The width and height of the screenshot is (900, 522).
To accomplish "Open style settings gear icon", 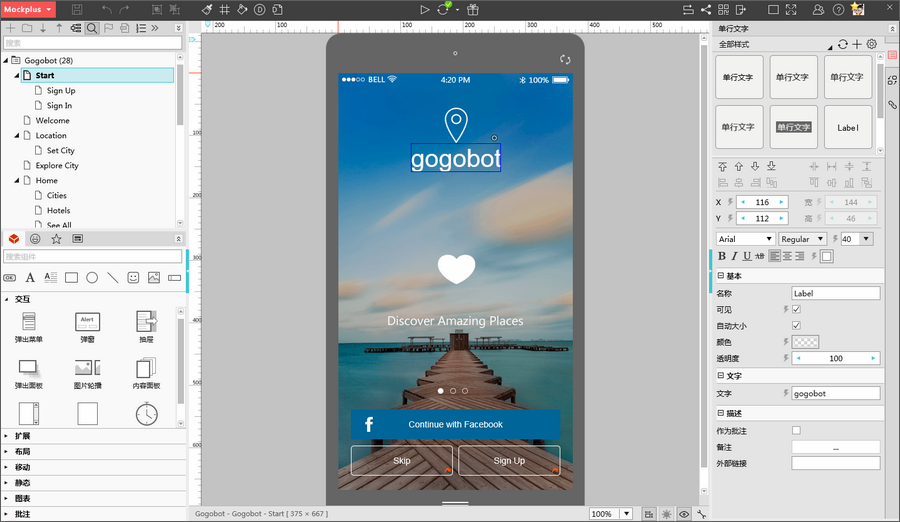I will pos(872,44).
